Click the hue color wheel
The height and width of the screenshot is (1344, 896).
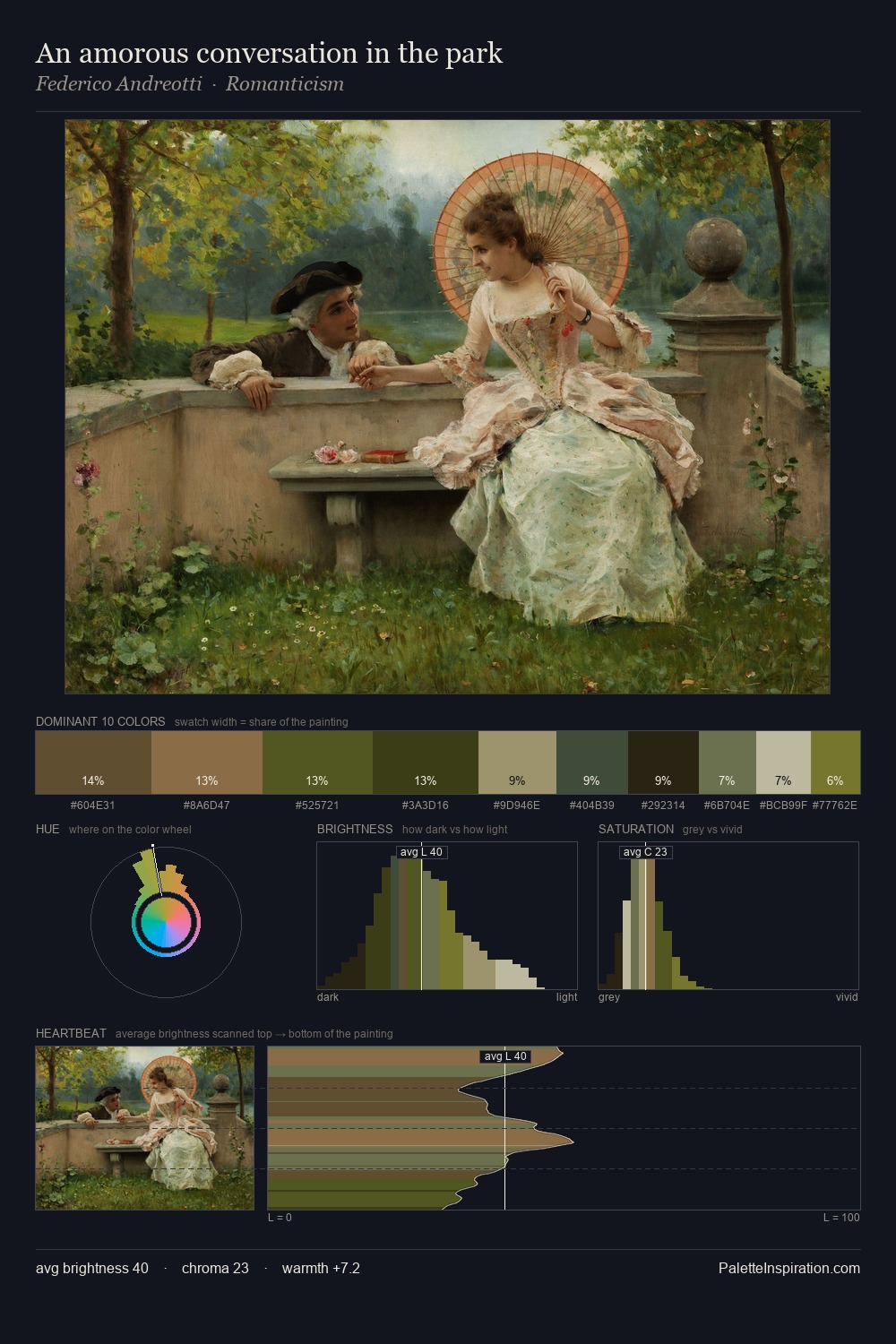pyautogui.click(x=166, y=922)
